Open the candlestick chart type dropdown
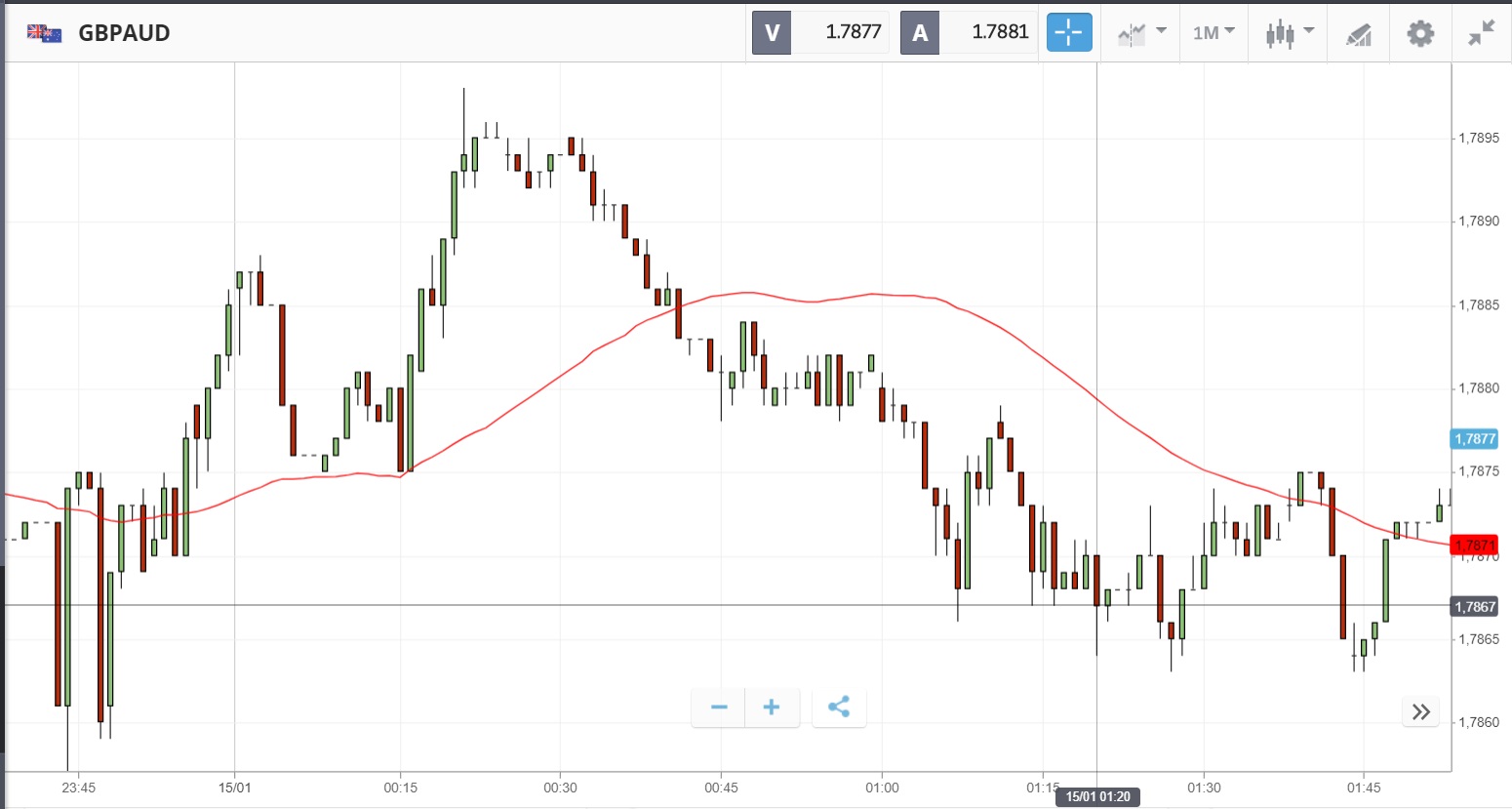 pyautogui.click(x=1290, y=33)
